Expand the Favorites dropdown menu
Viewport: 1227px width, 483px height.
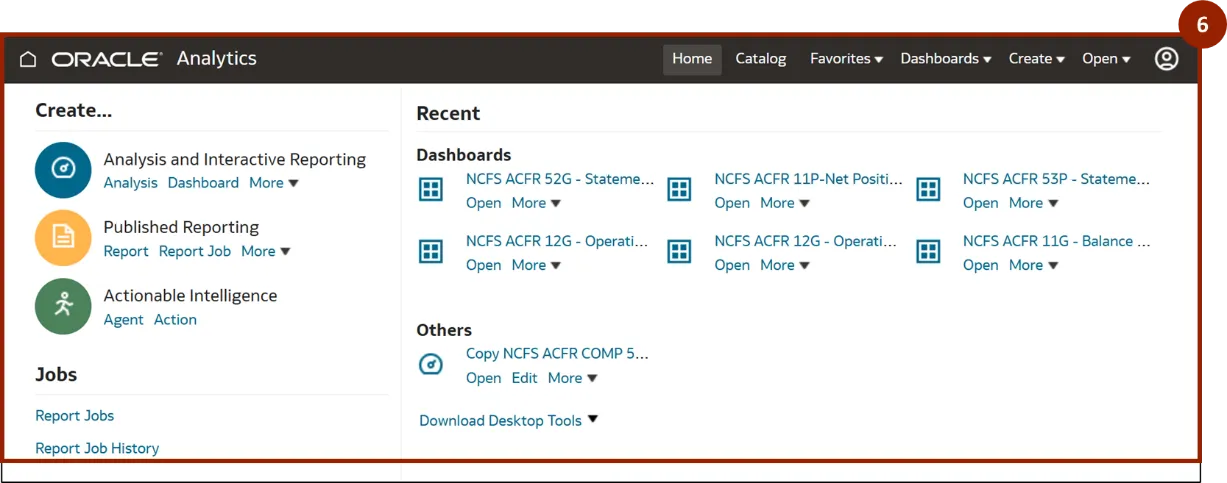846,59
